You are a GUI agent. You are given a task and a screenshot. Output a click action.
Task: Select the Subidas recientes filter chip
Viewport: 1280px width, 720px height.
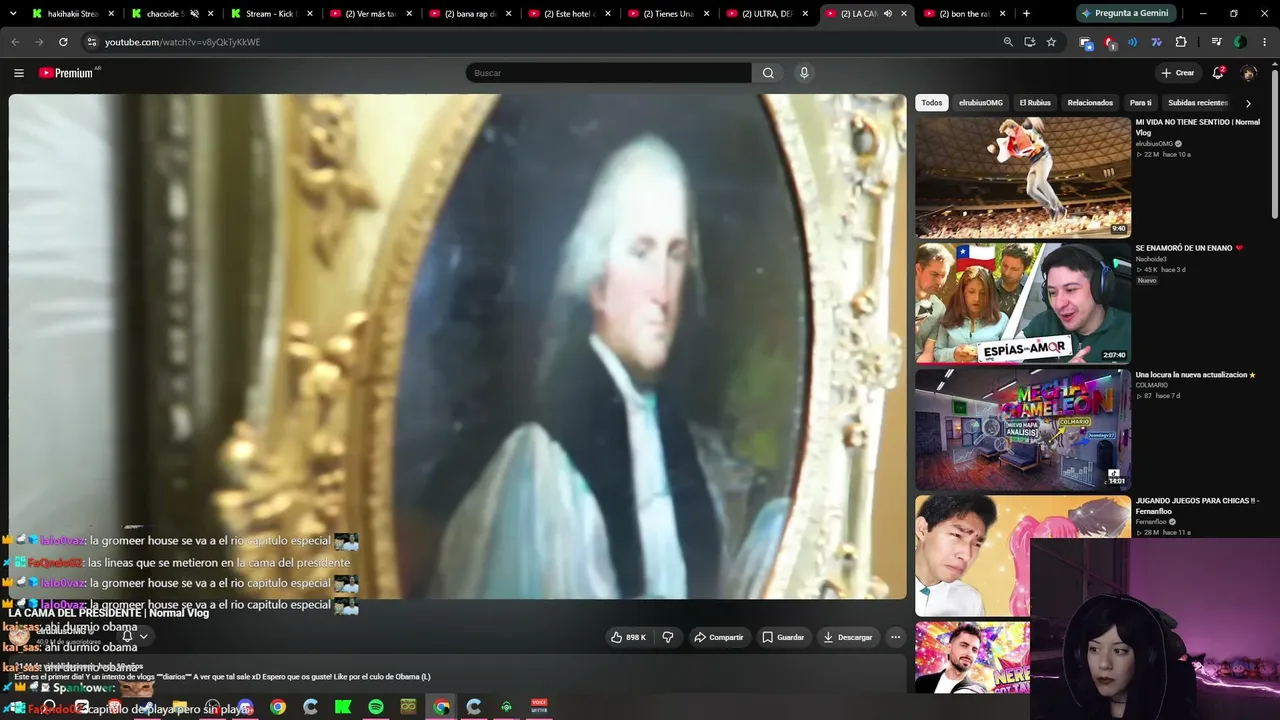pos(1198,103)
